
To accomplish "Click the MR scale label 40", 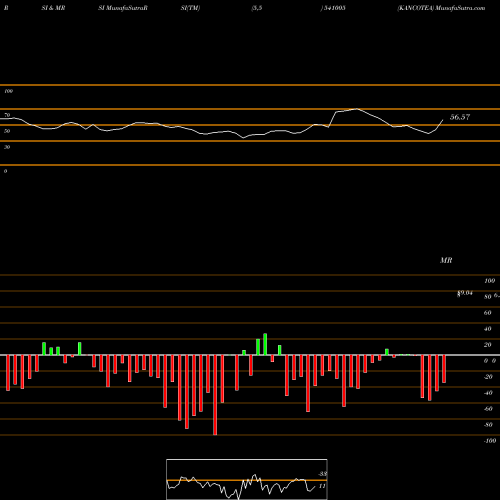I will coord(488,329).
